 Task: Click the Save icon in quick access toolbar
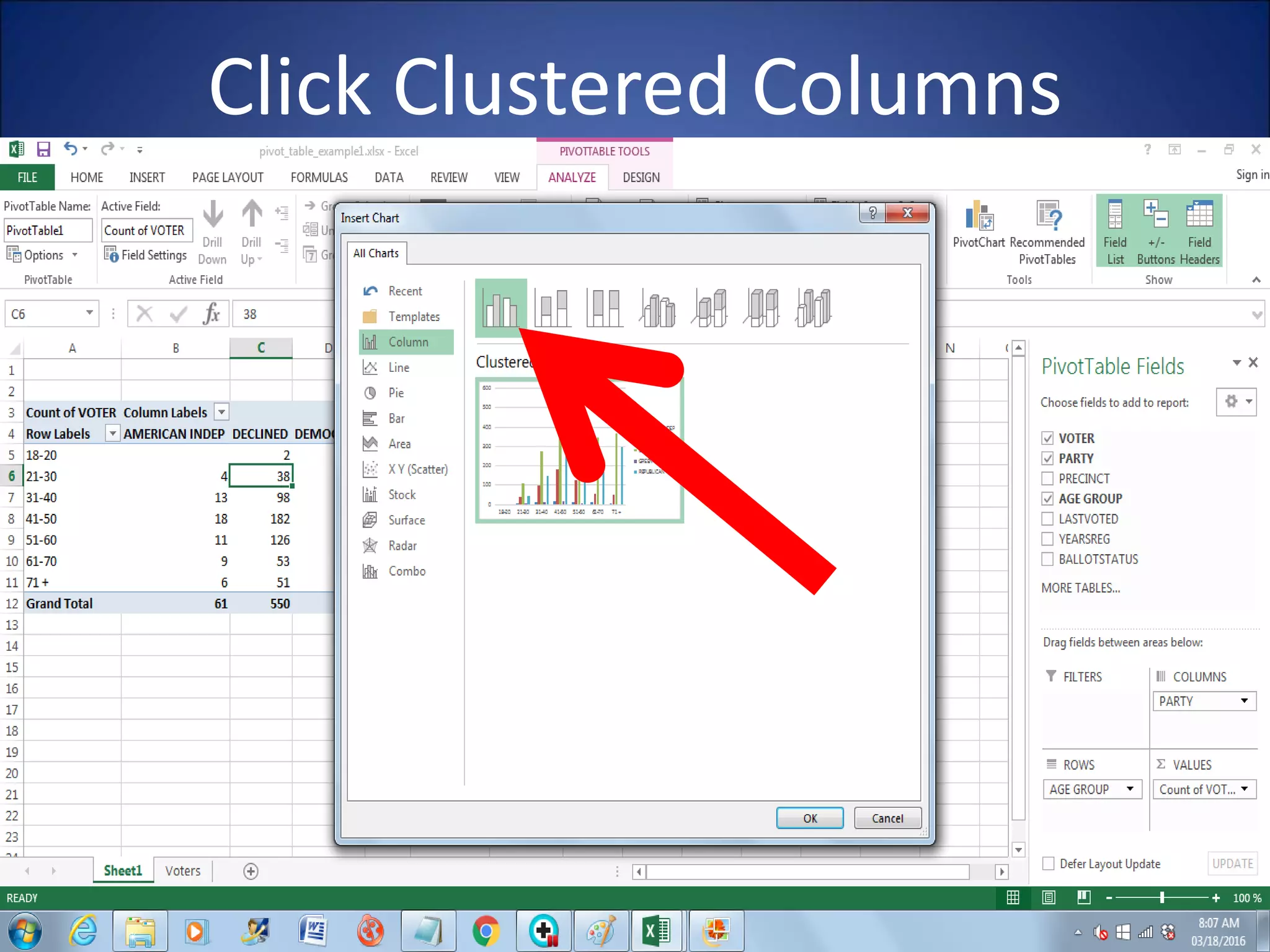pos(43,149)
